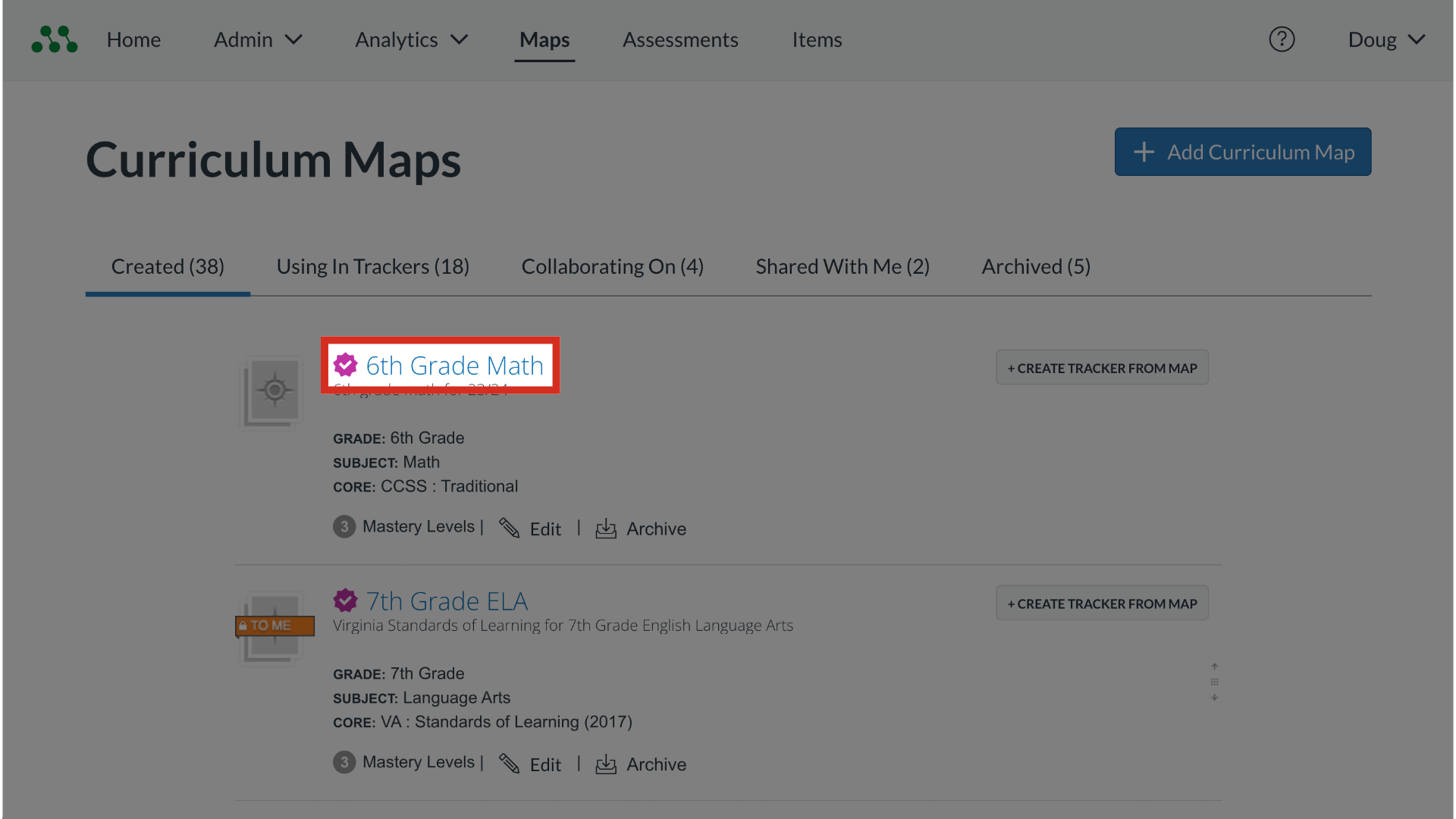The width and height of the screenshot is (1456, 819).
Task: Click the 'VA : Standards of Learning (2017)' text
Action: [x=506, y=723]
